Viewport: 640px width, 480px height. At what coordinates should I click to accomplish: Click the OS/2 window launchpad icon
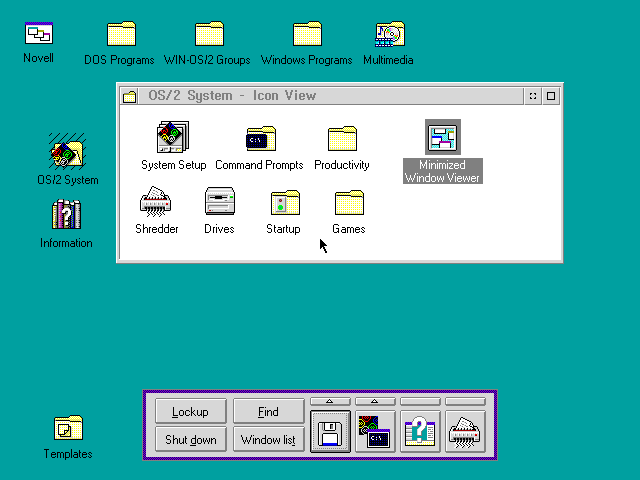(375, 431)
